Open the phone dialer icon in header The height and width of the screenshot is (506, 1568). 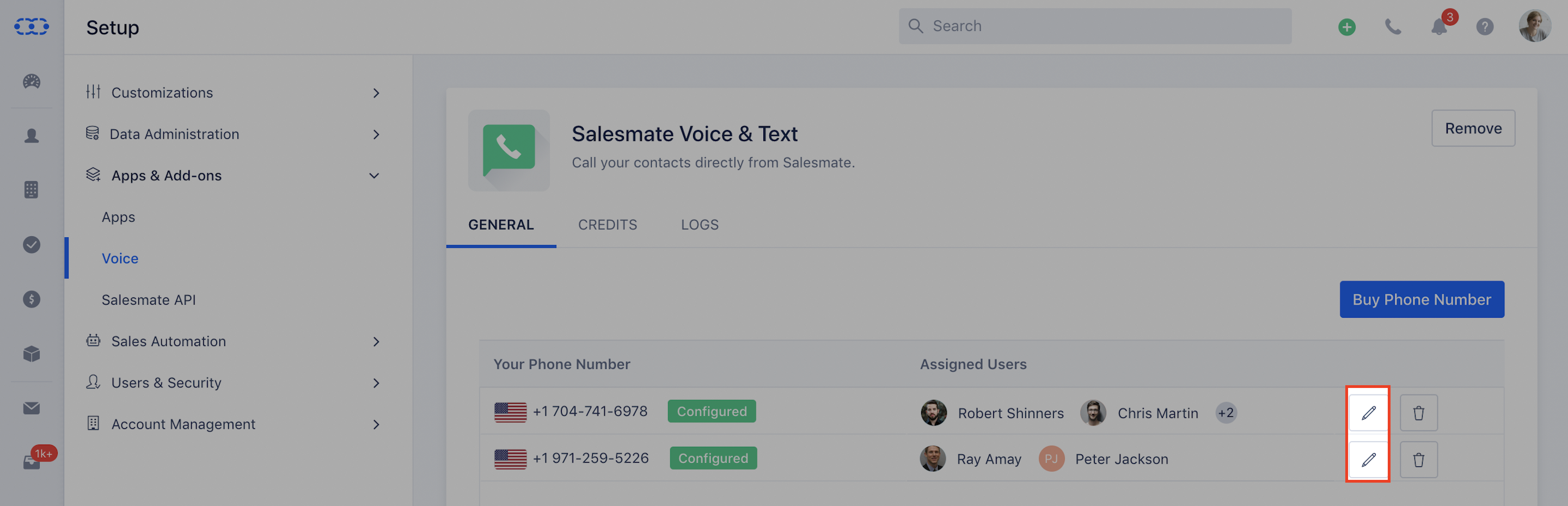point(1393,27)
